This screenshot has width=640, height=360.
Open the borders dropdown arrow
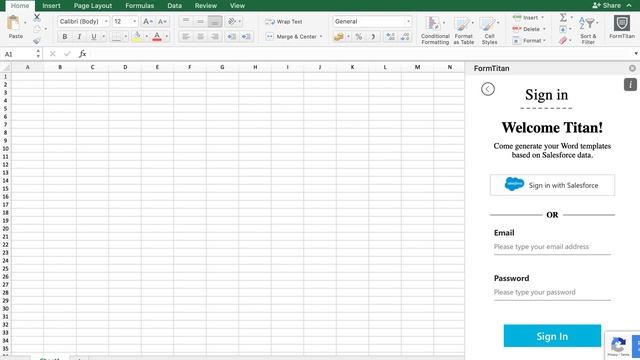125,37
